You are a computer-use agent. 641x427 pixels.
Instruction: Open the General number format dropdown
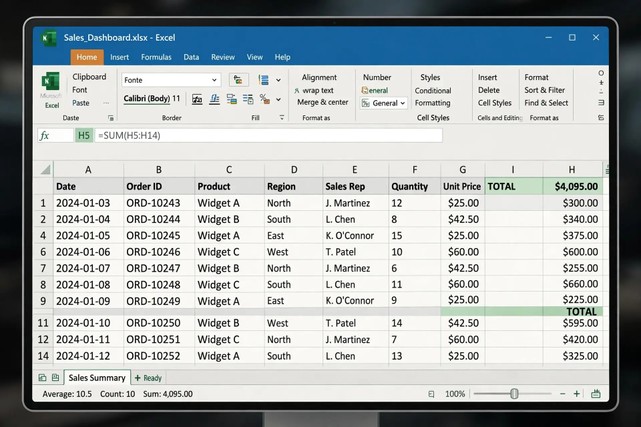point(383,103)
